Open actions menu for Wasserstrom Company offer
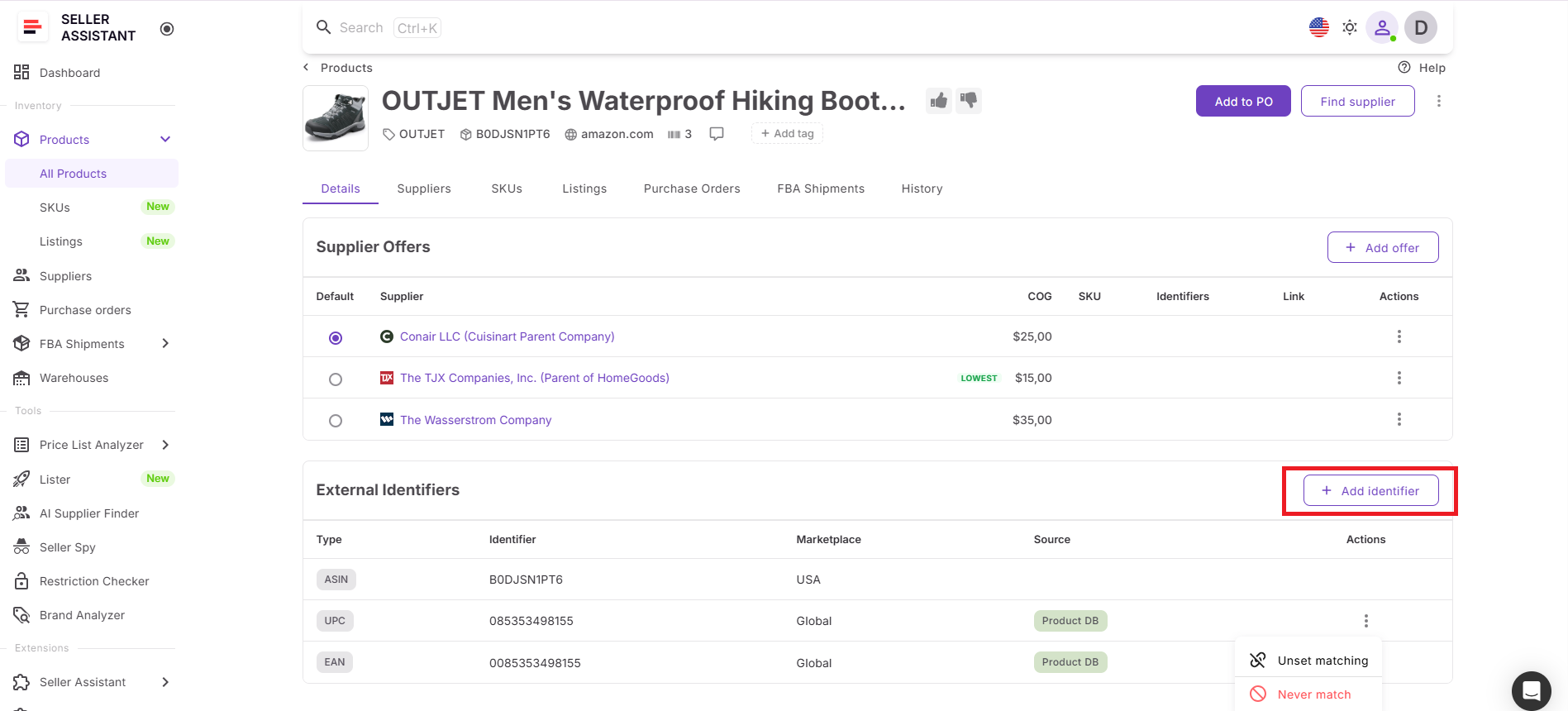The width and height of the screenshot is (1568, 711). 1399,419
